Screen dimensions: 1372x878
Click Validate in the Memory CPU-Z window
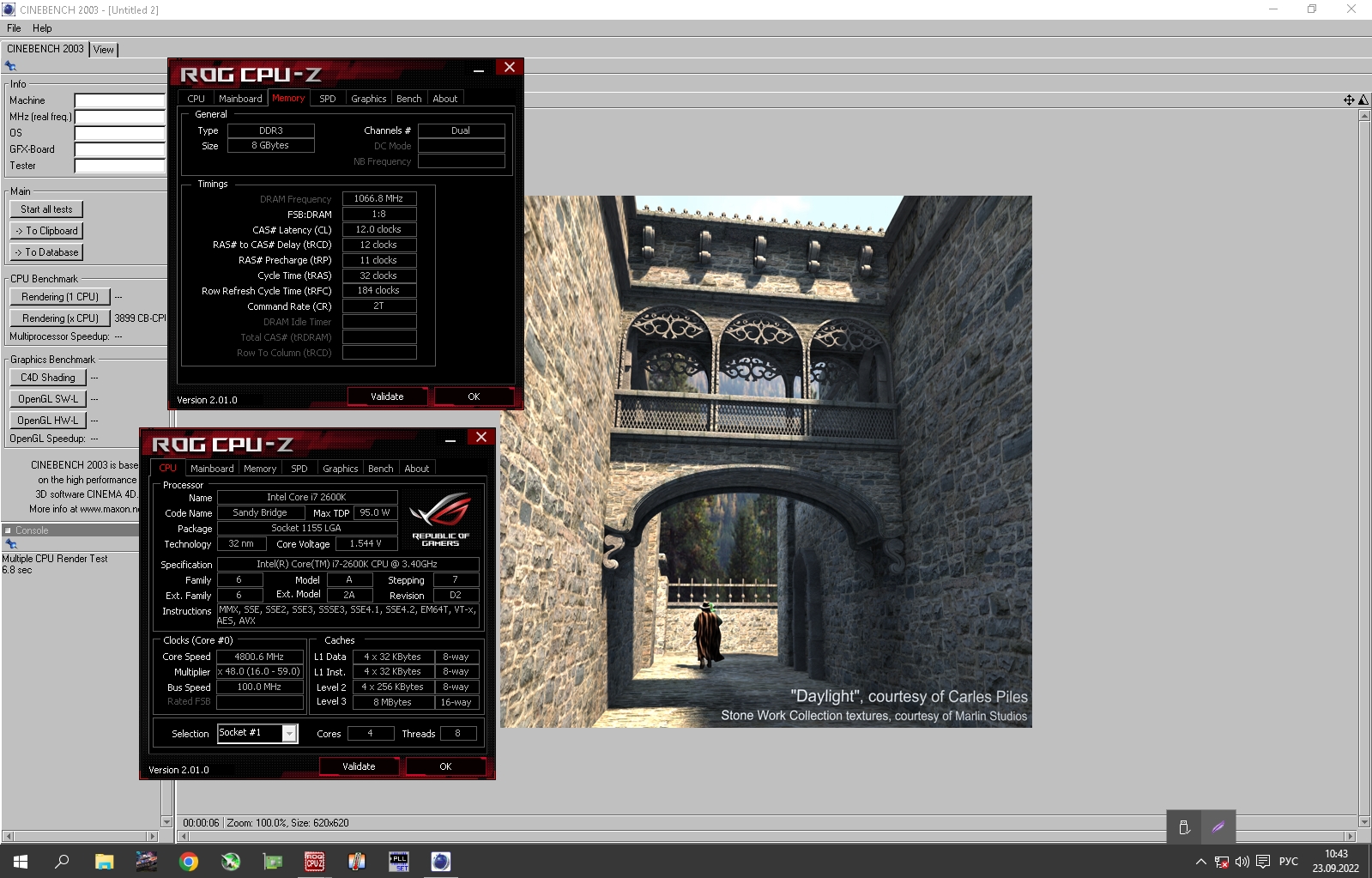387,397
